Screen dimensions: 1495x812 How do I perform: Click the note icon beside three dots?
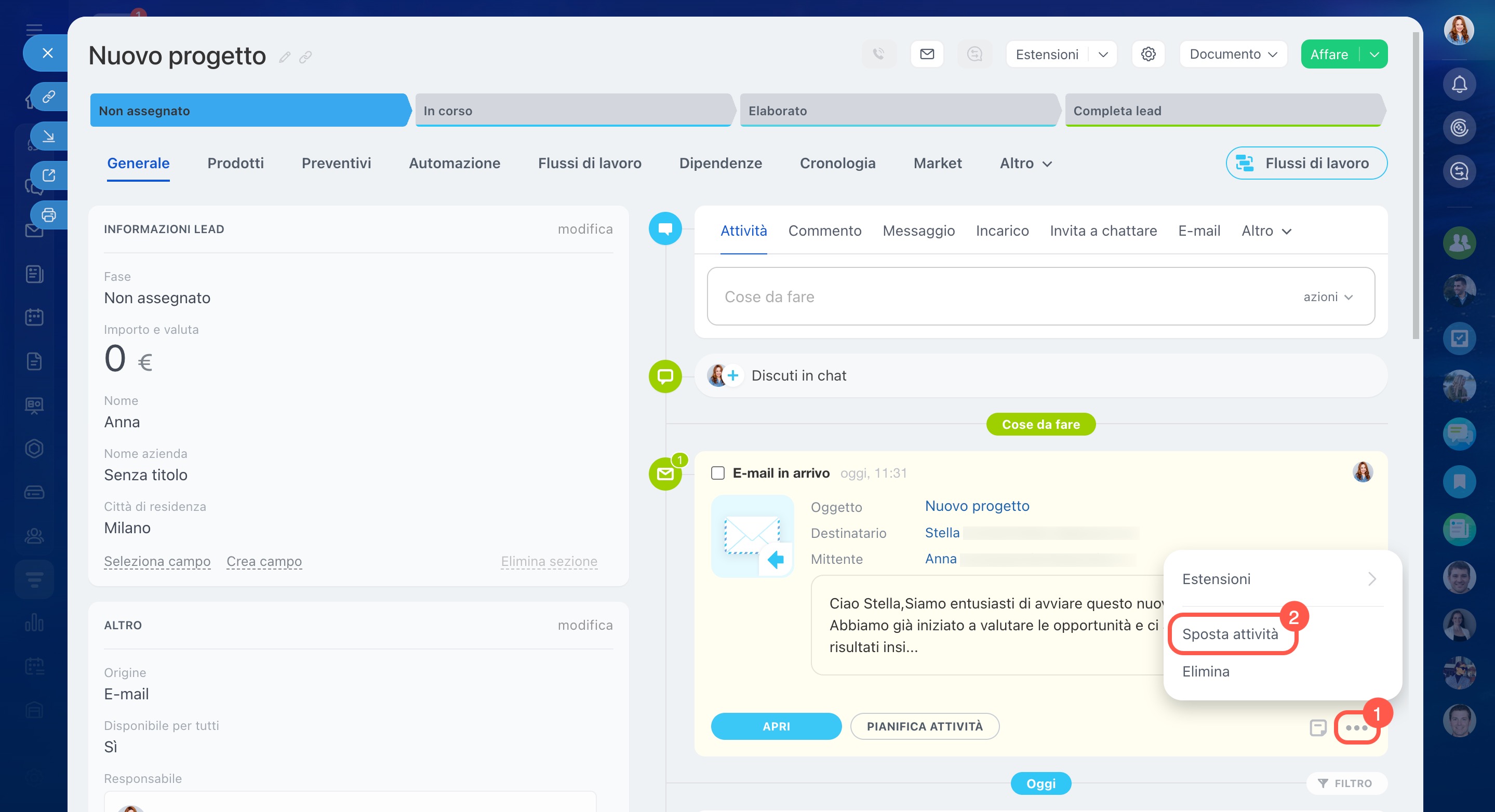click(1318, 727)
